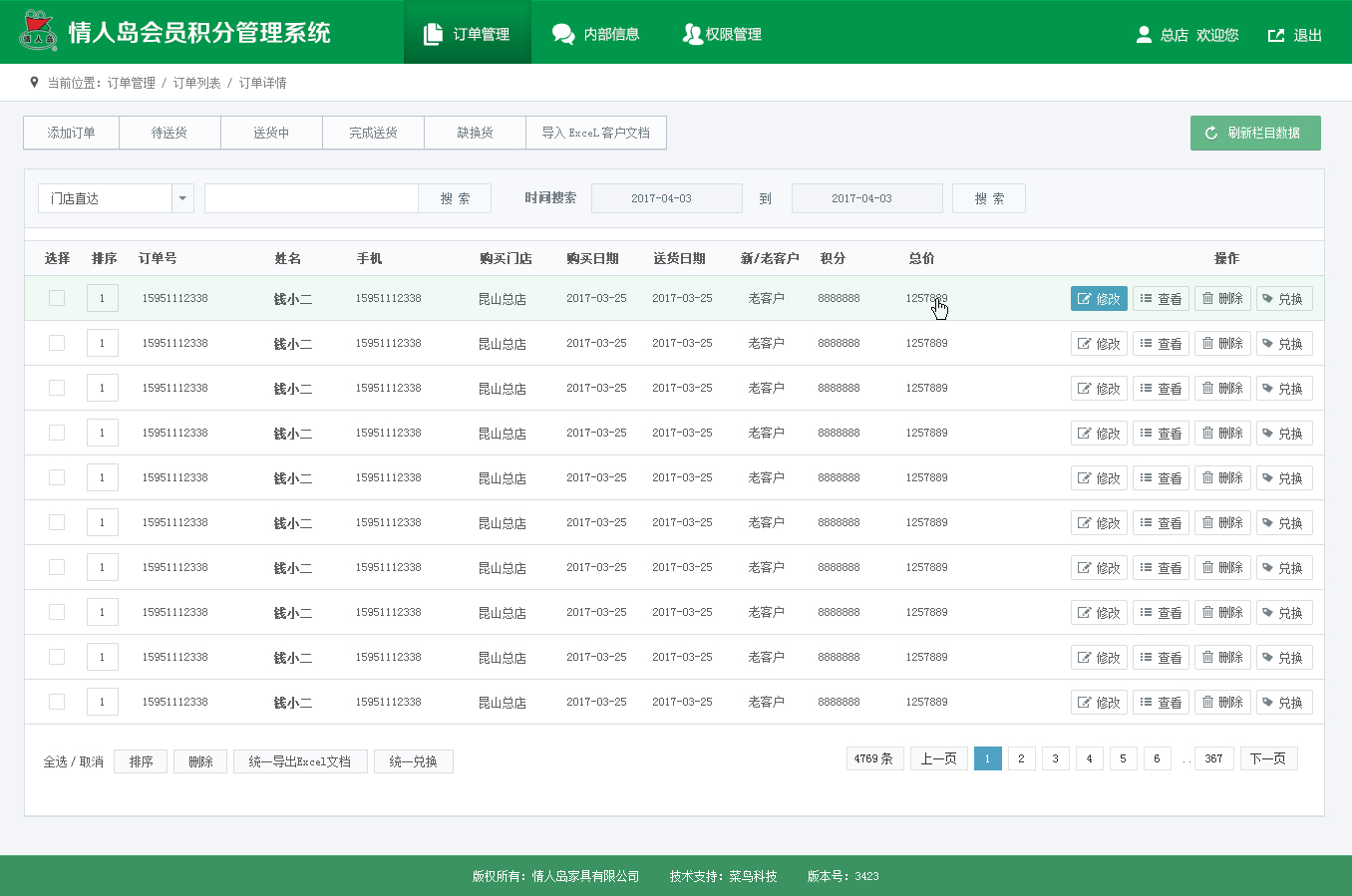This screenshot has height=896, width=1352.
Task: Go to page 2 in pagination
Action: coord(1021,758)
